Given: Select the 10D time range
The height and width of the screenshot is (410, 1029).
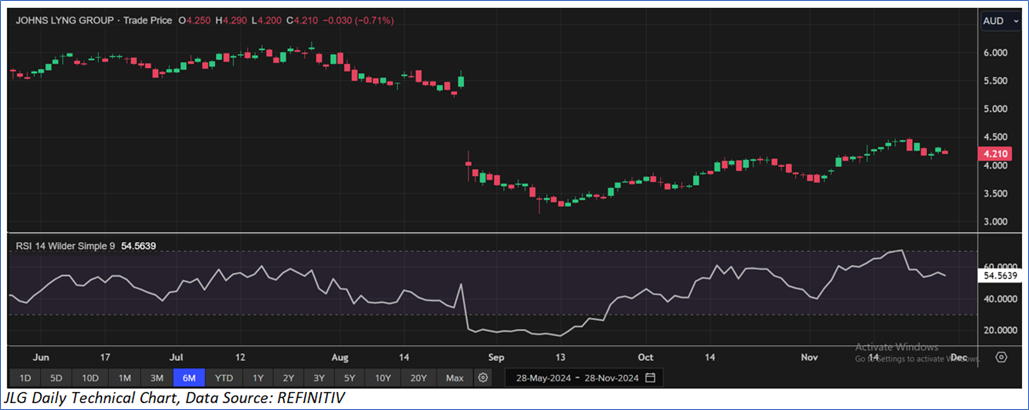Looking at the screenshot, I should pyautogui.click(x=90, y=378).
